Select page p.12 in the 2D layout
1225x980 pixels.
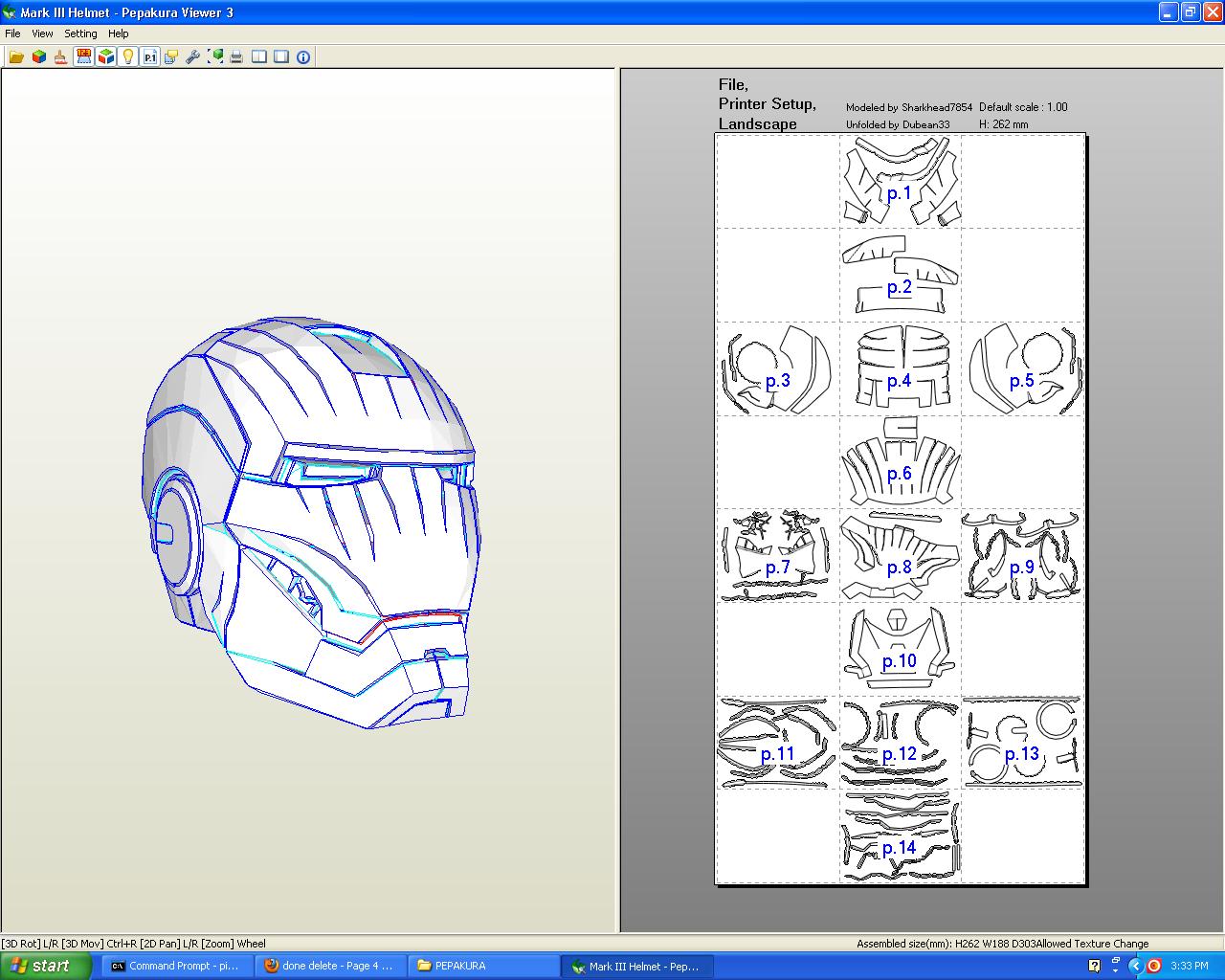pyautogui.click(x=900, y=742)
